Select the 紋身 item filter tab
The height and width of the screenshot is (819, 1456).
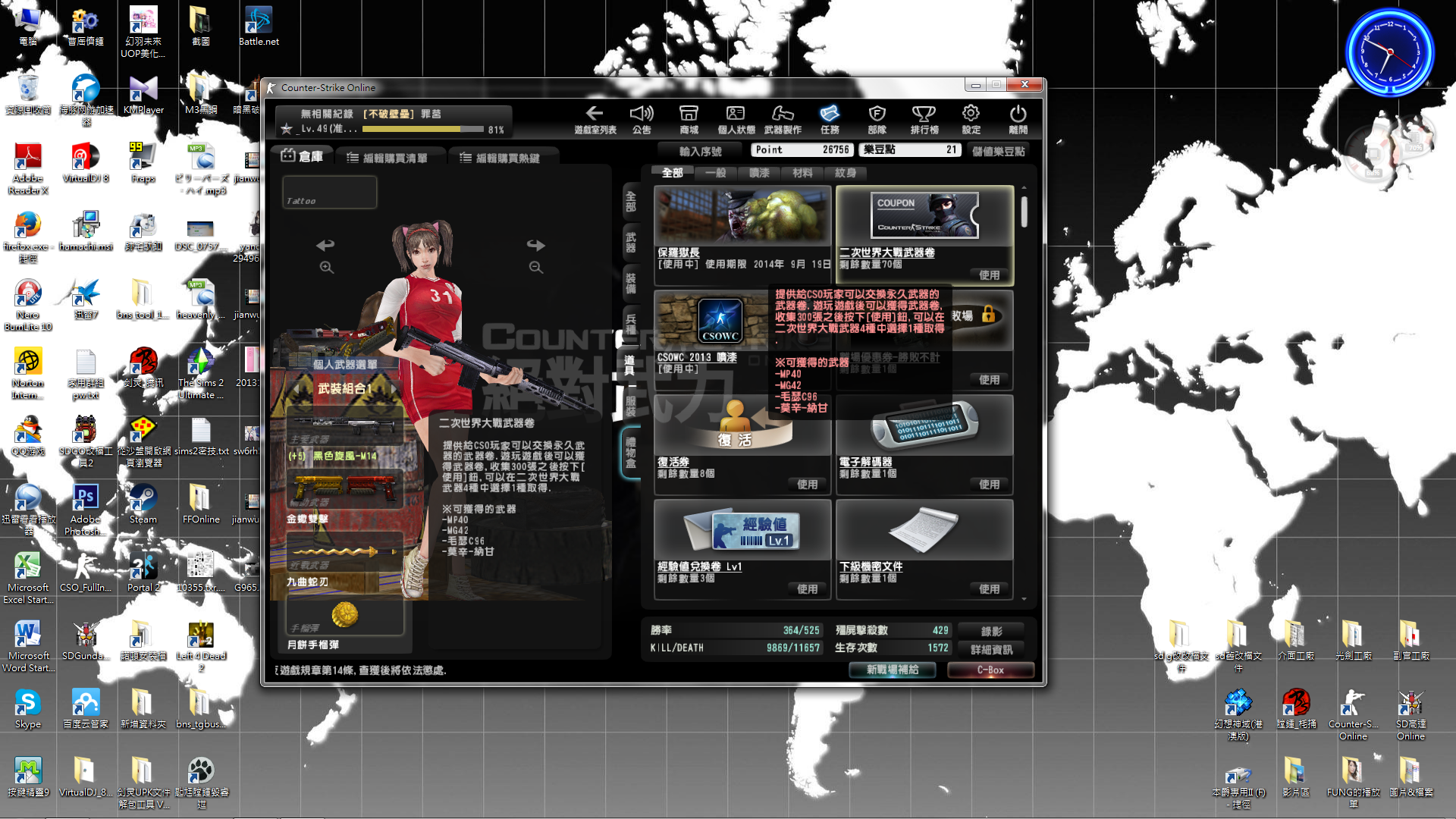click(846, 173)
